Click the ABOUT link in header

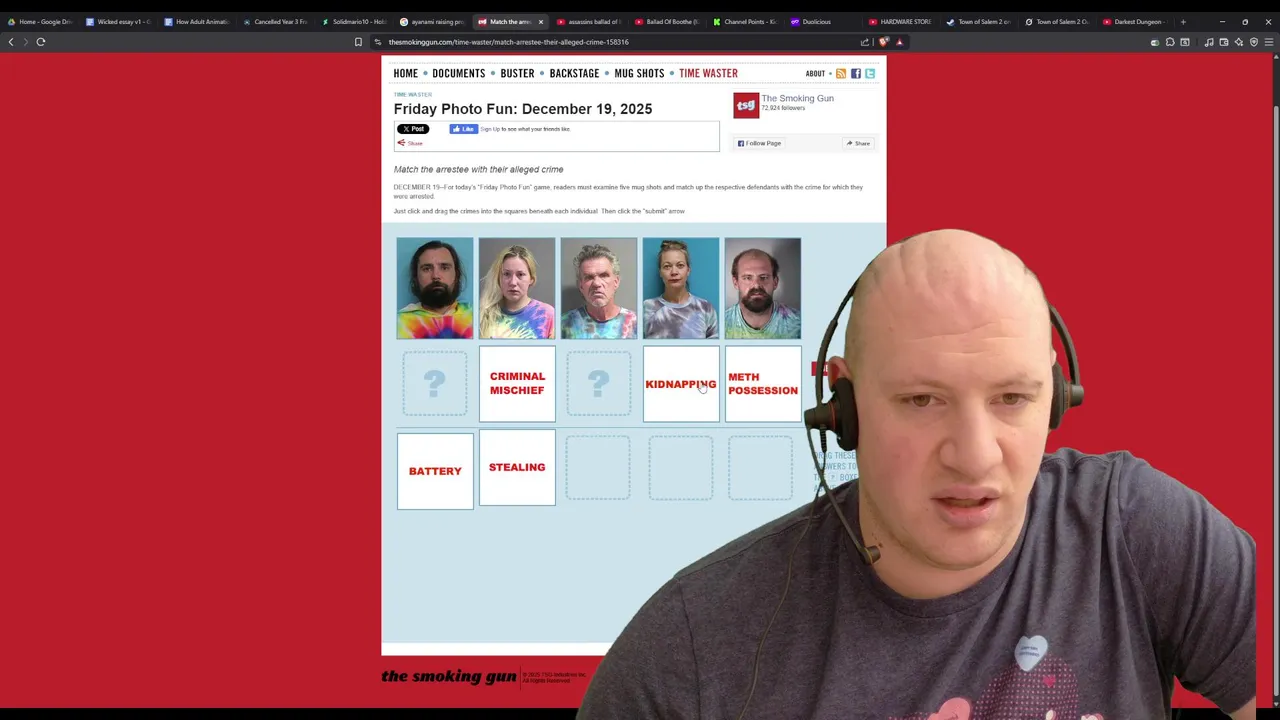[815, 73]
